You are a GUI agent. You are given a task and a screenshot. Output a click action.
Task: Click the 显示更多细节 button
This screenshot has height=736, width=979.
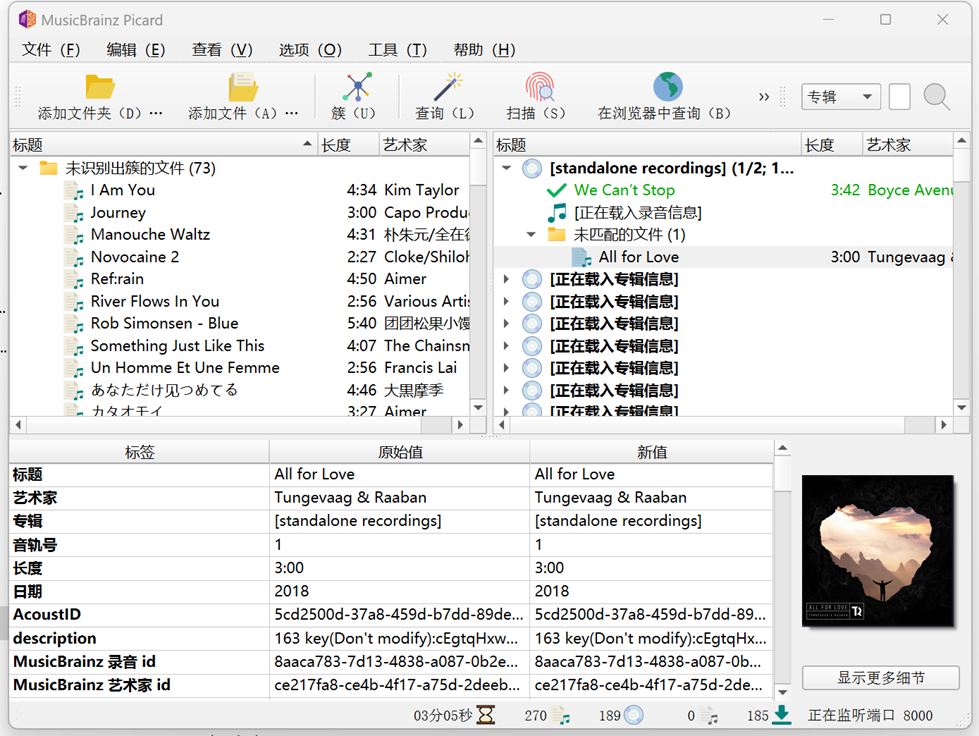pos(880,678)
